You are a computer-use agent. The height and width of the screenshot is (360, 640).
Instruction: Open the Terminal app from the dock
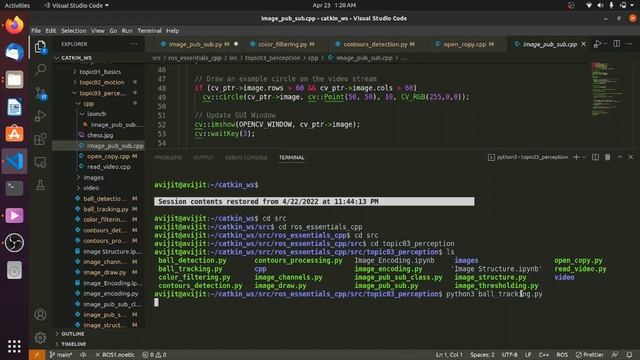point(14,188)
